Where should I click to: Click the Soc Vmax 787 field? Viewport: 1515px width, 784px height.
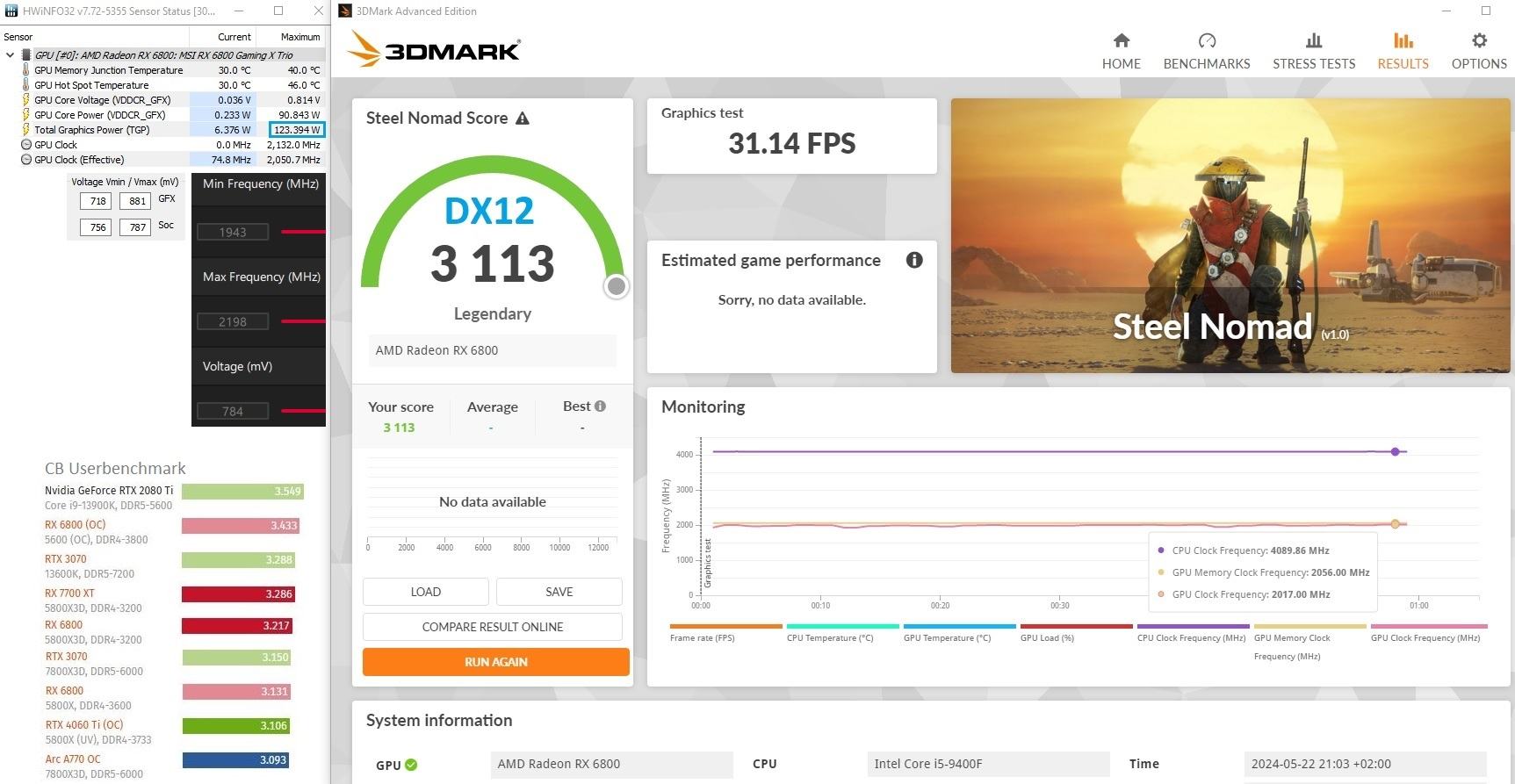tap(135, 227)
